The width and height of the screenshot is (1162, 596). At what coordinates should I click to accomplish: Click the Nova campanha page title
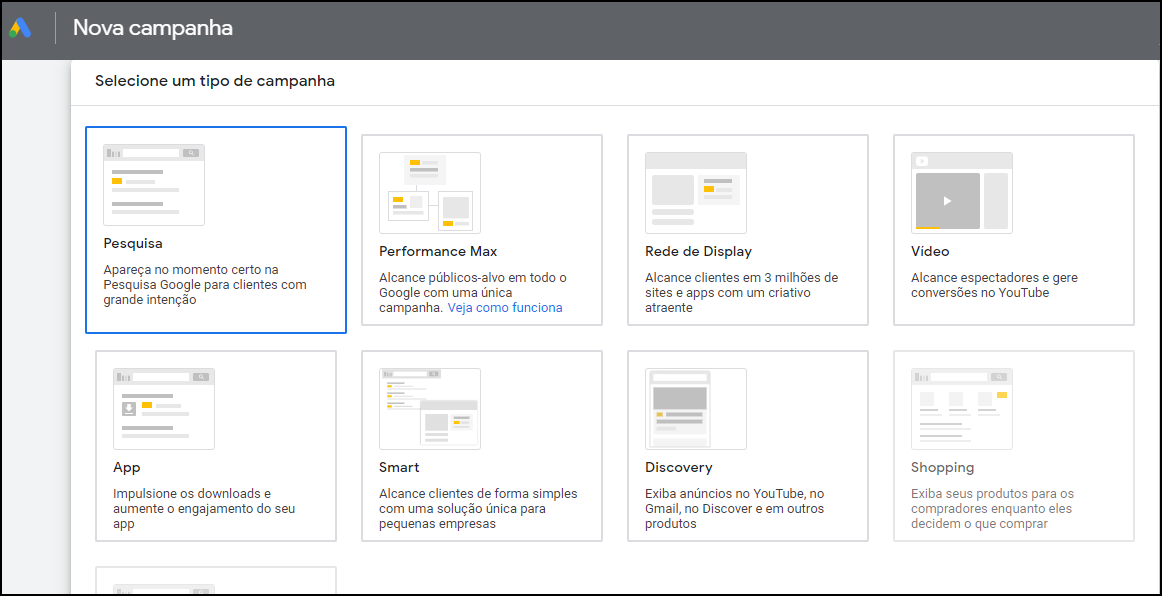click(153, 28)
